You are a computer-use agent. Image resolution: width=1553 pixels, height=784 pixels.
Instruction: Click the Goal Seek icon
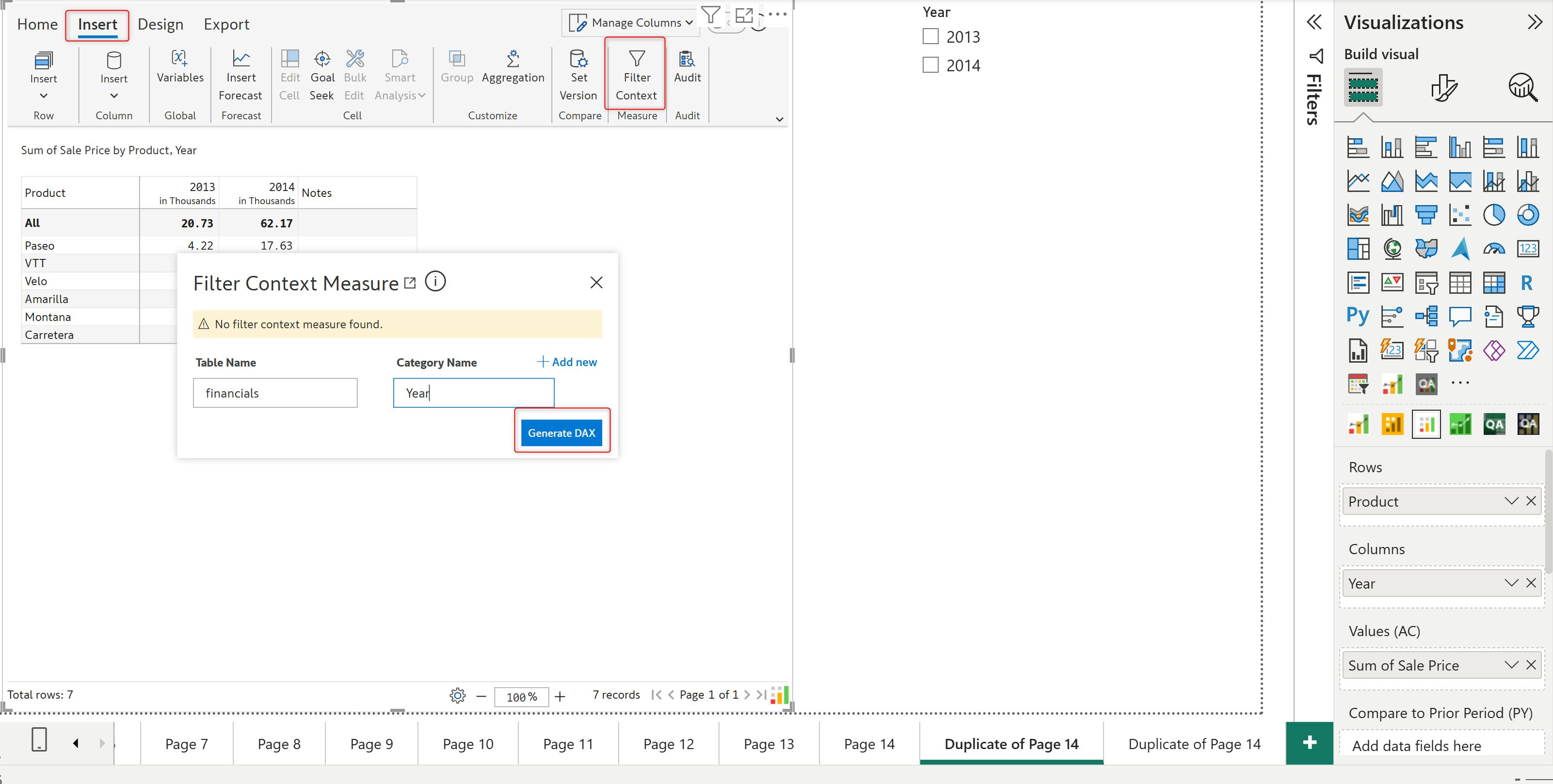pyautogui.click(x=322, y=59)
